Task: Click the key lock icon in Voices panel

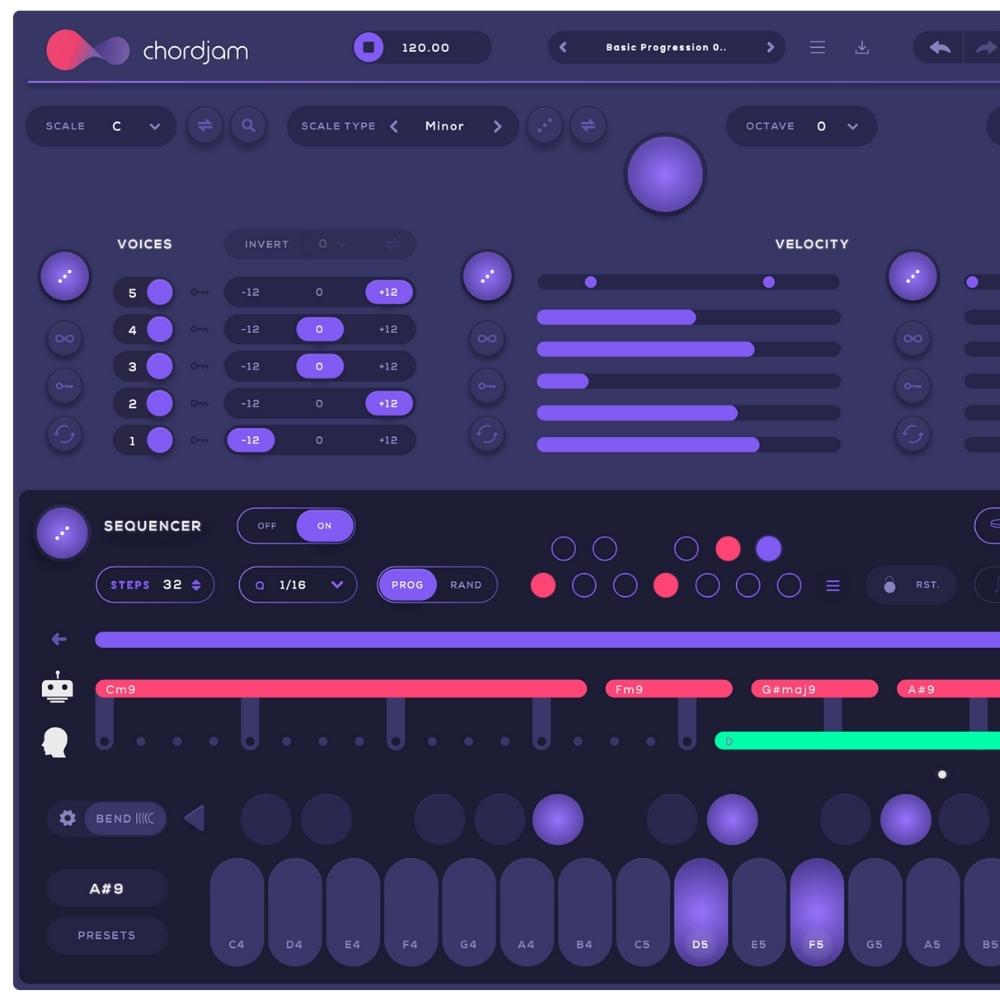Action: 64,386
